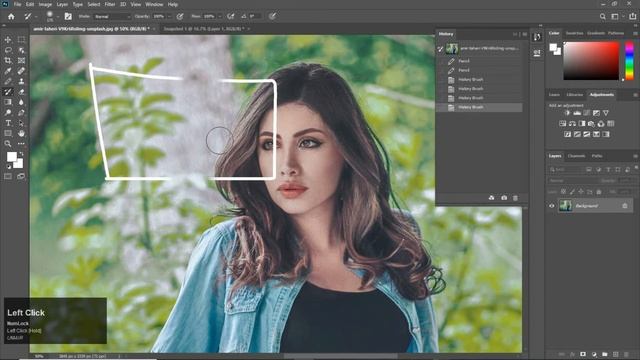Create new snapshot with camera icon
The image size is (640, 360).
[504, 198]
